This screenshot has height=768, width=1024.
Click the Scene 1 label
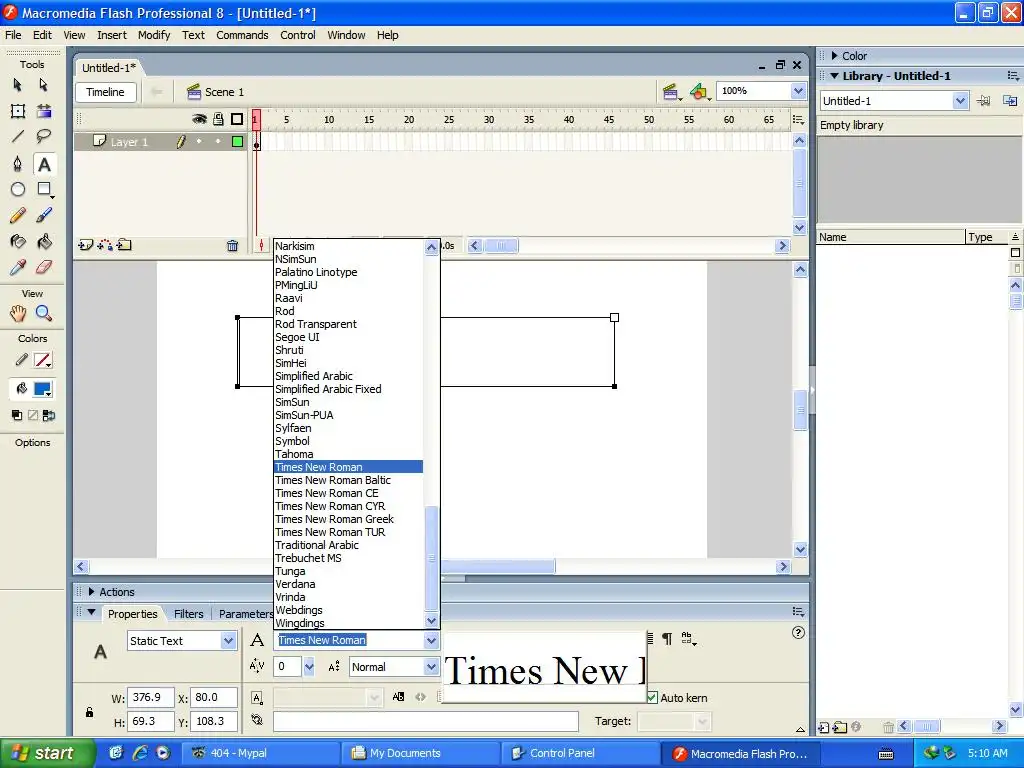click(x=224, y=92)
